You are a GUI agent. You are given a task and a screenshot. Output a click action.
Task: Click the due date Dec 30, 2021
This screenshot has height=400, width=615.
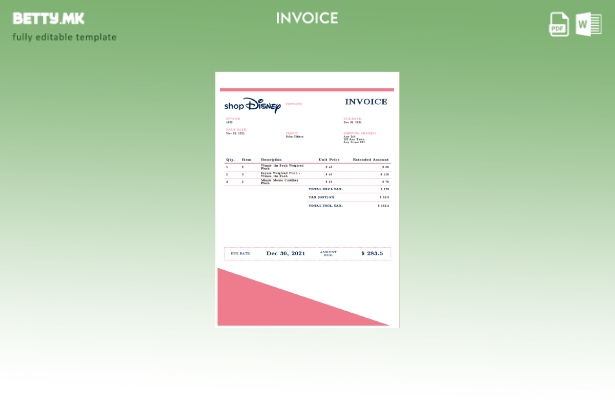pos(286,253)
